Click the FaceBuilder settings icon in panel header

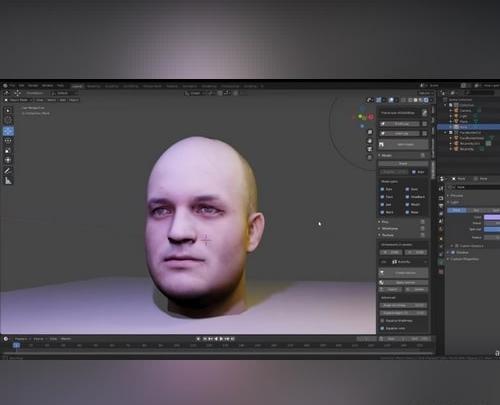click(x=424, y=113)
